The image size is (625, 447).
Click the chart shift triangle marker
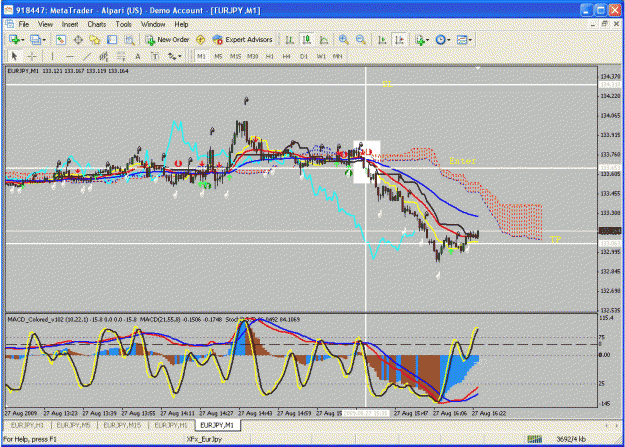(478, 69)
